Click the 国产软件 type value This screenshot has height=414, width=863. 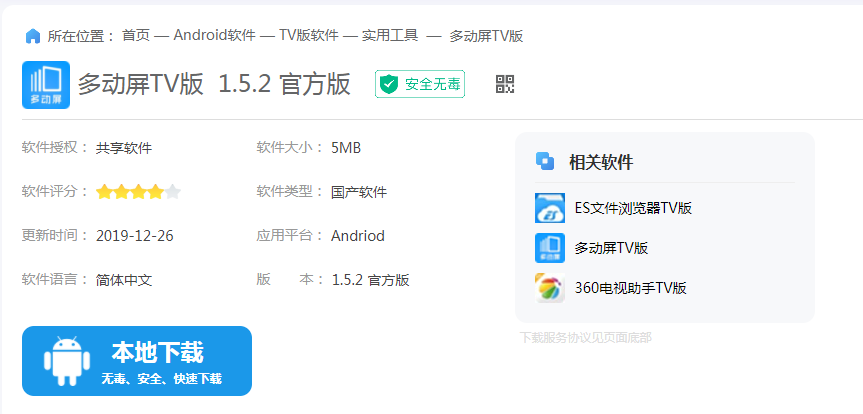click(359, 192)
